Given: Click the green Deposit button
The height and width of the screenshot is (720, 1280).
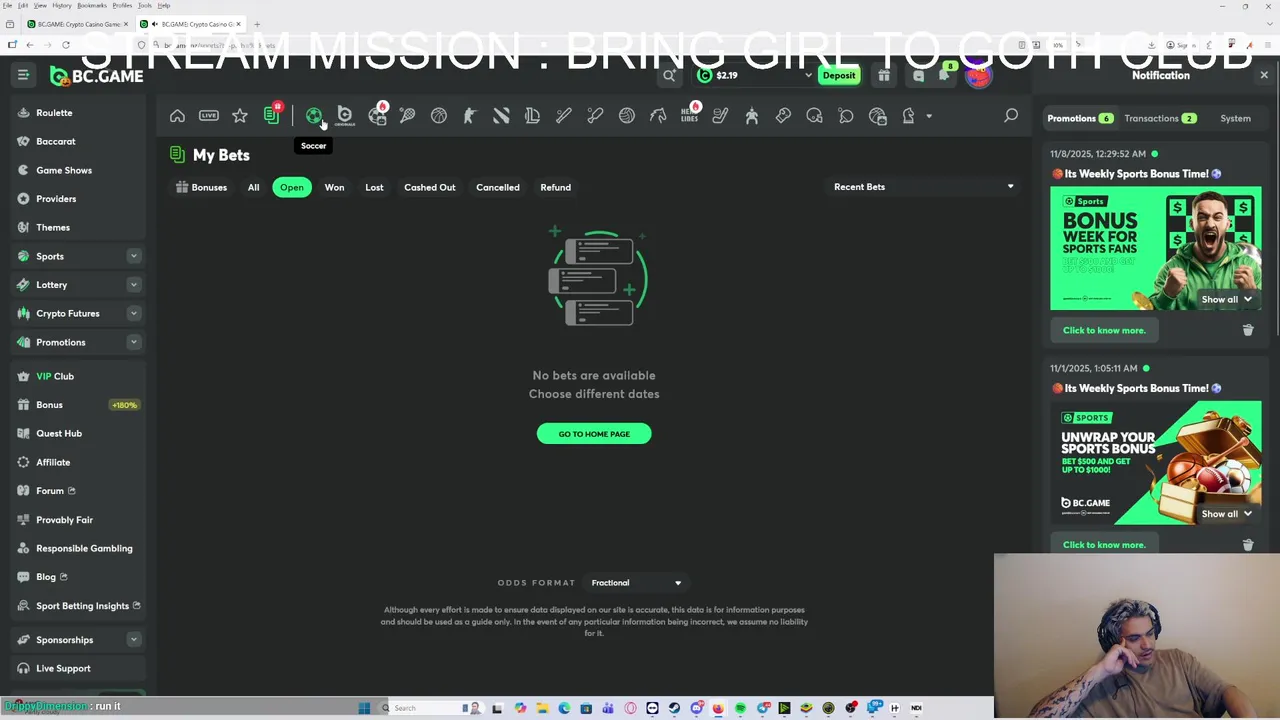Looking at the screenshot, I should pyautogui.click(x=839, y=75).
